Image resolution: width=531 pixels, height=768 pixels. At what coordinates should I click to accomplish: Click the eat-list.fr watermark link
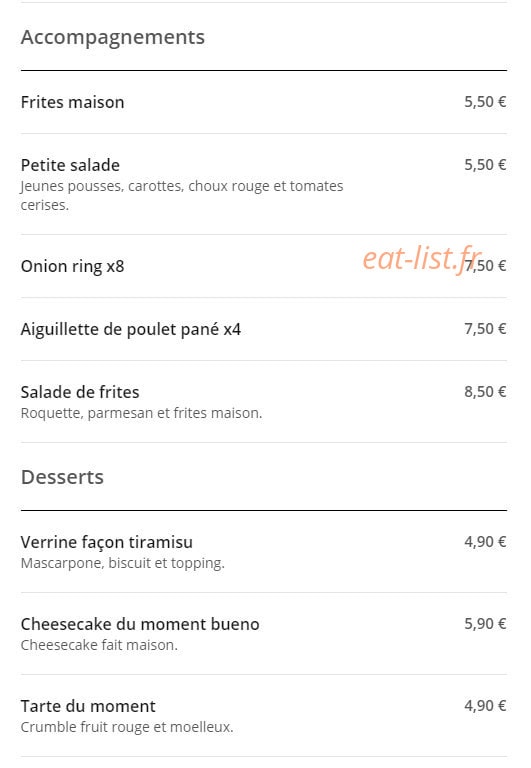(422, 258)
